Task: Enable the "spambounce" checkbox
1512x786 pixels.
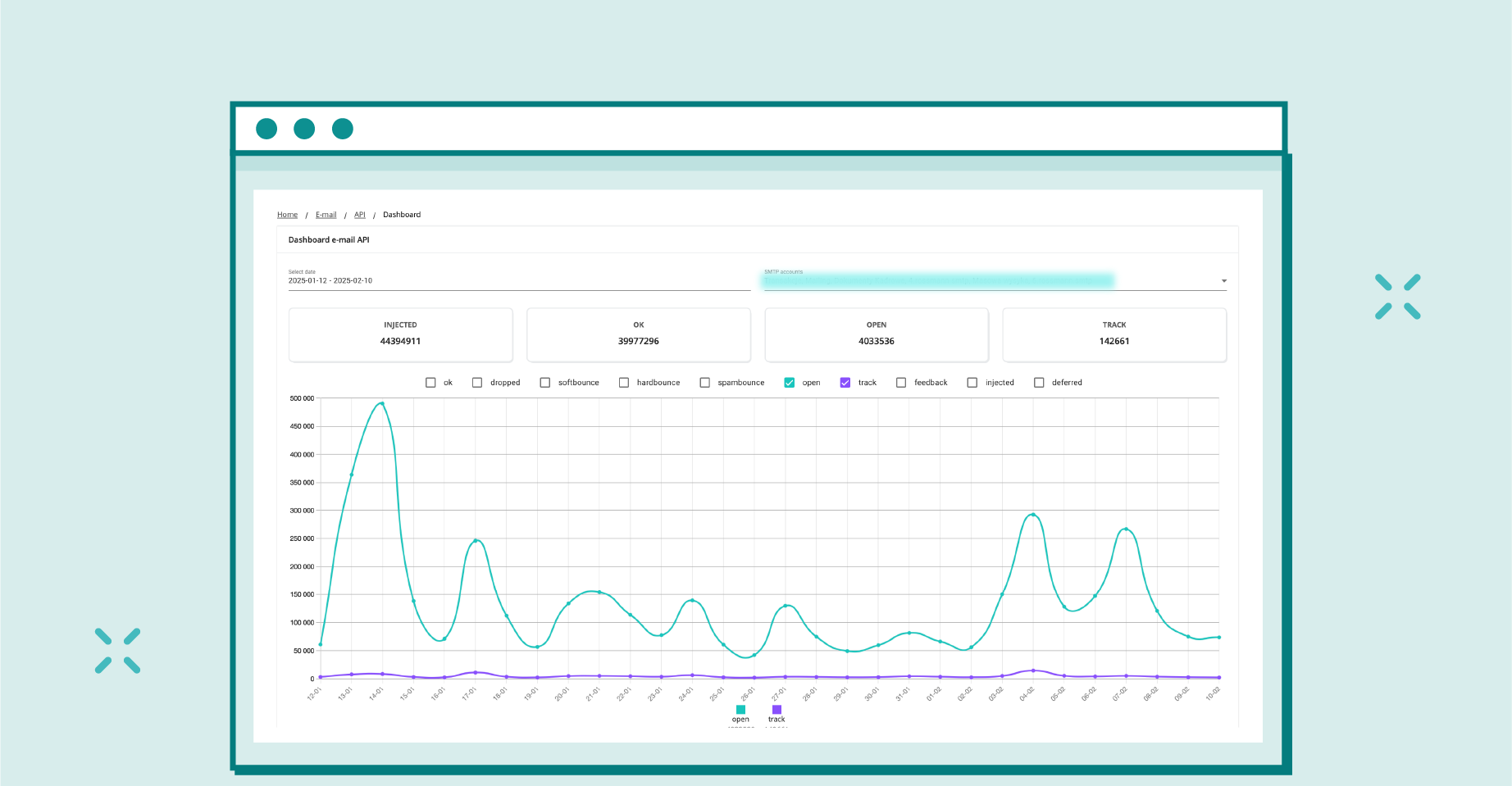Action: click(704, 382)
